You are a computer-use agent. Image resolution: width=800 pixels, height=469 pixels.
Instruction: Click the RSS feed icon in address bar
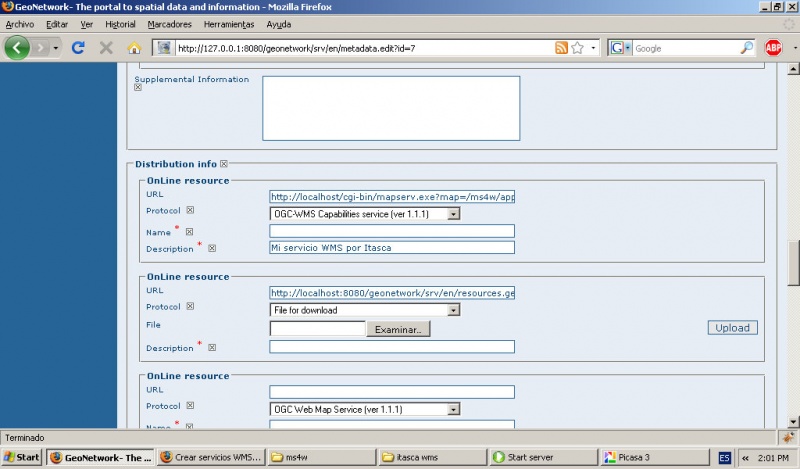point(561,47)
